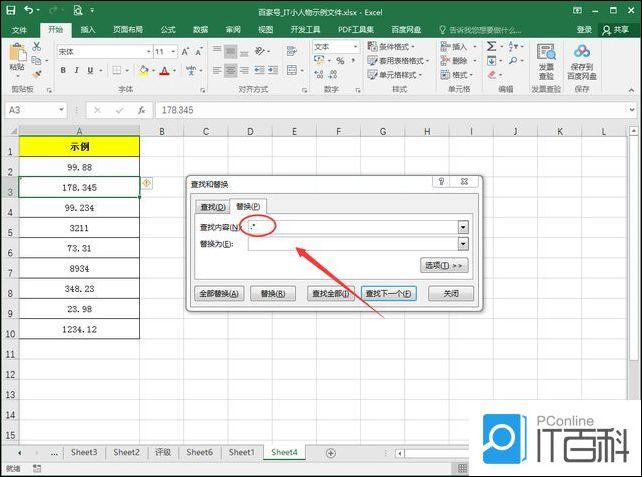
Task: Expand options with the 选项 button
Action: point(444,266)
